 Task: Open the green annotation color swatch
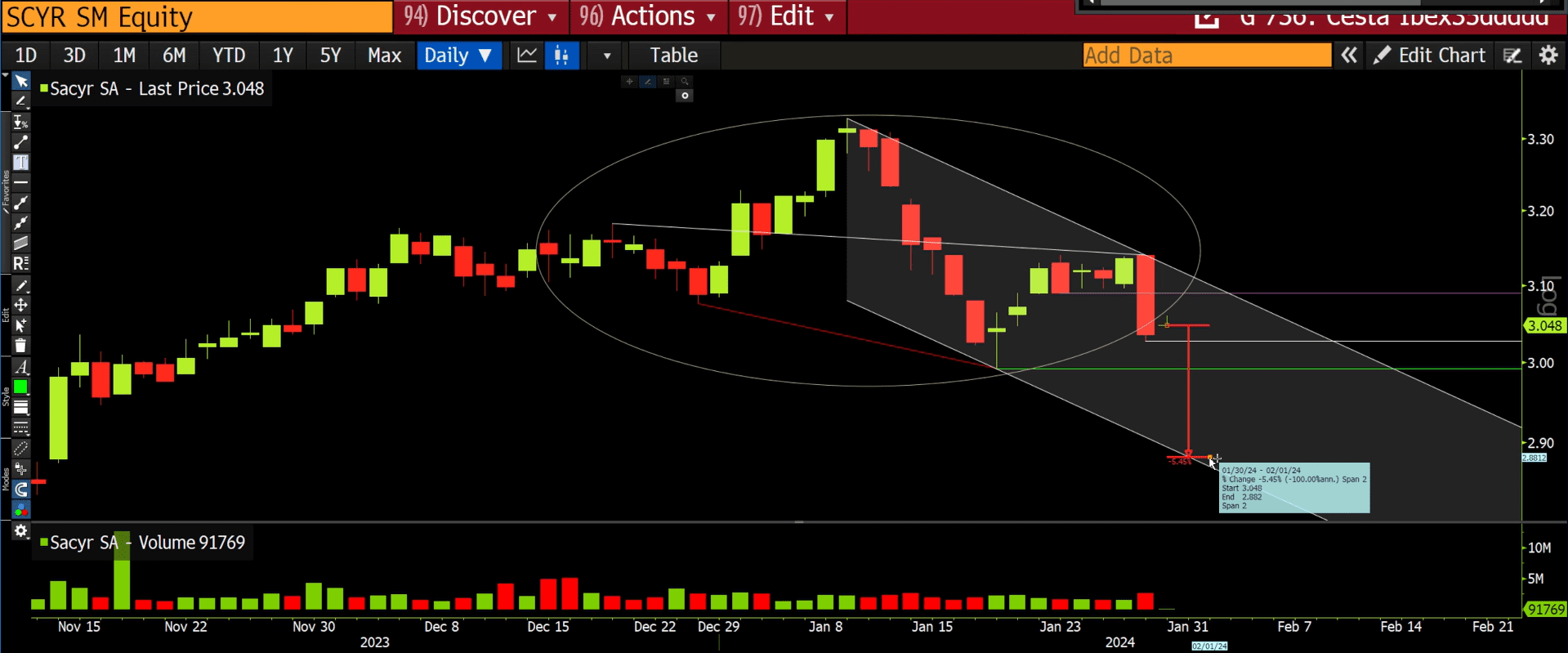coord(21,387)
